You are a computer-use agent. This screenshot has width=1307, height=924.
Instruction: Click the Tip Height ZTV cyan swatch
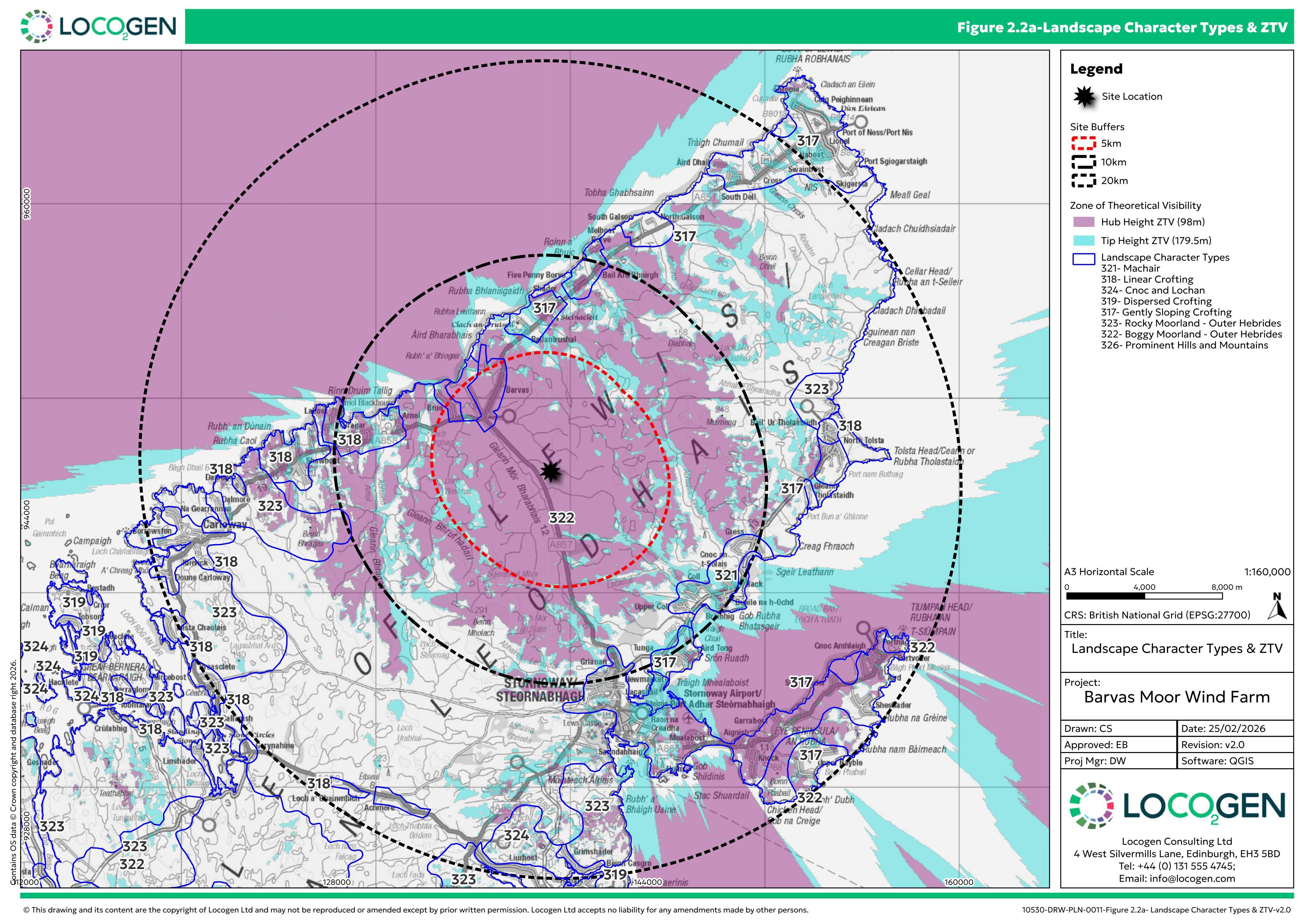tap(1083, 240)
